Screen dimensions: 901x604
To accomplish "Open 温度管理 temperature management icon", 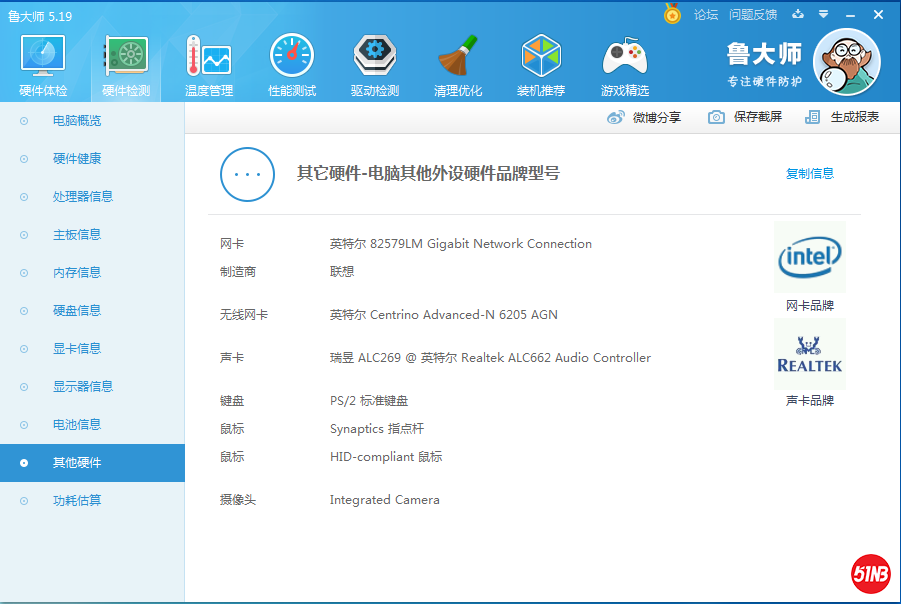I will pyautogui.click(x=209, y=58).
